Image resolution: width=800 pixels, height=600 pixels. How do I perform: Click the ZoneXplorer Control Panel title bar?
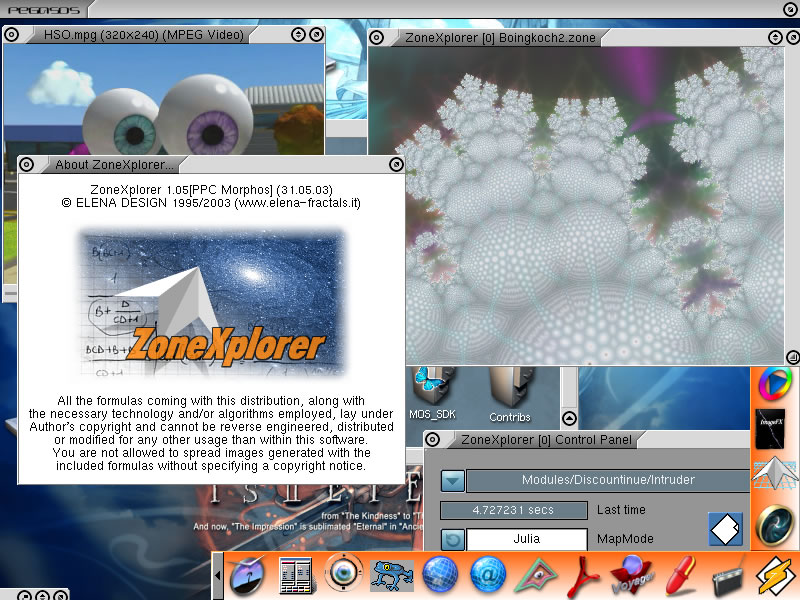point(546,440)
